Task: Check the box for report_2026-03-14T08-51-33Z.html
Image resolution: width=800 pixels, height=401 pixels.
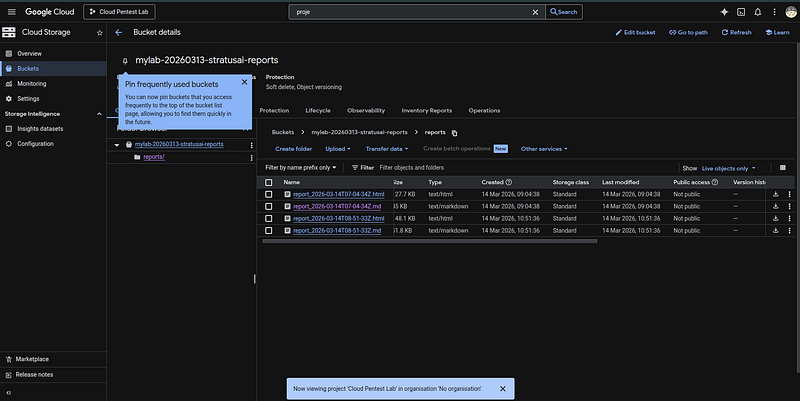Action: coord(268,218)
